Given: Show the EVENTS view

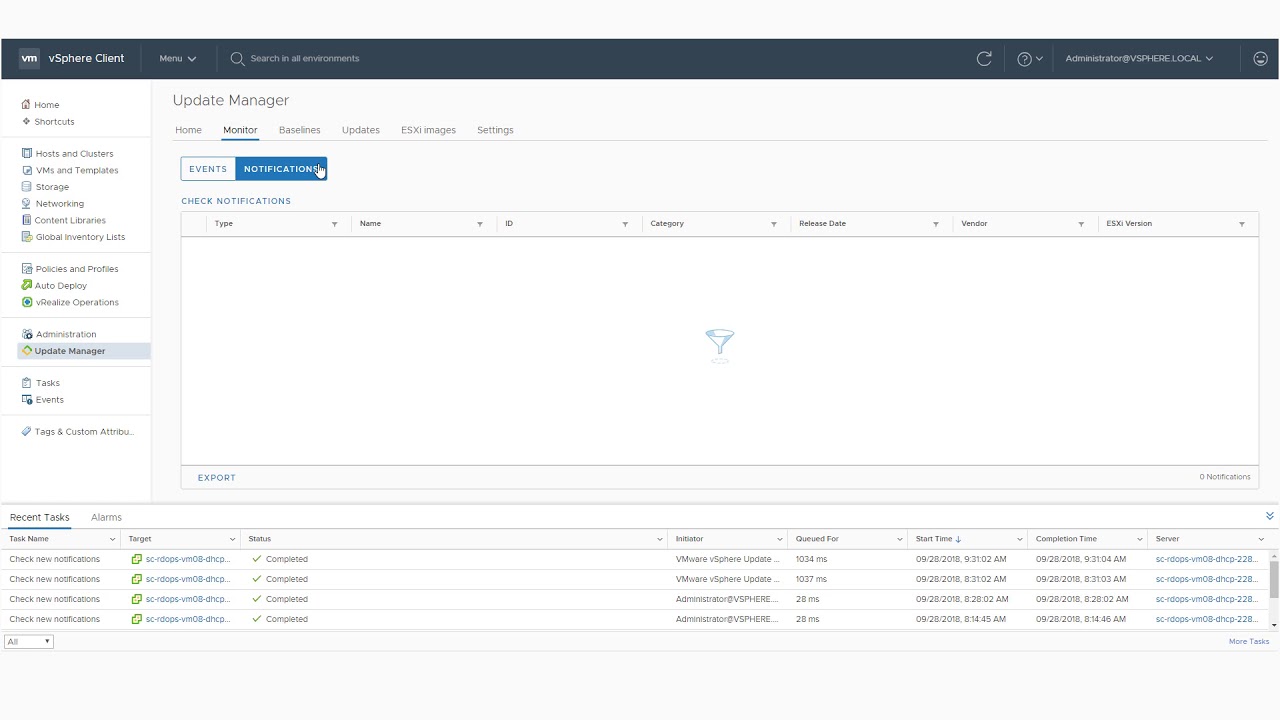Looking at the screenshot, I should click(x=208, y=169).
